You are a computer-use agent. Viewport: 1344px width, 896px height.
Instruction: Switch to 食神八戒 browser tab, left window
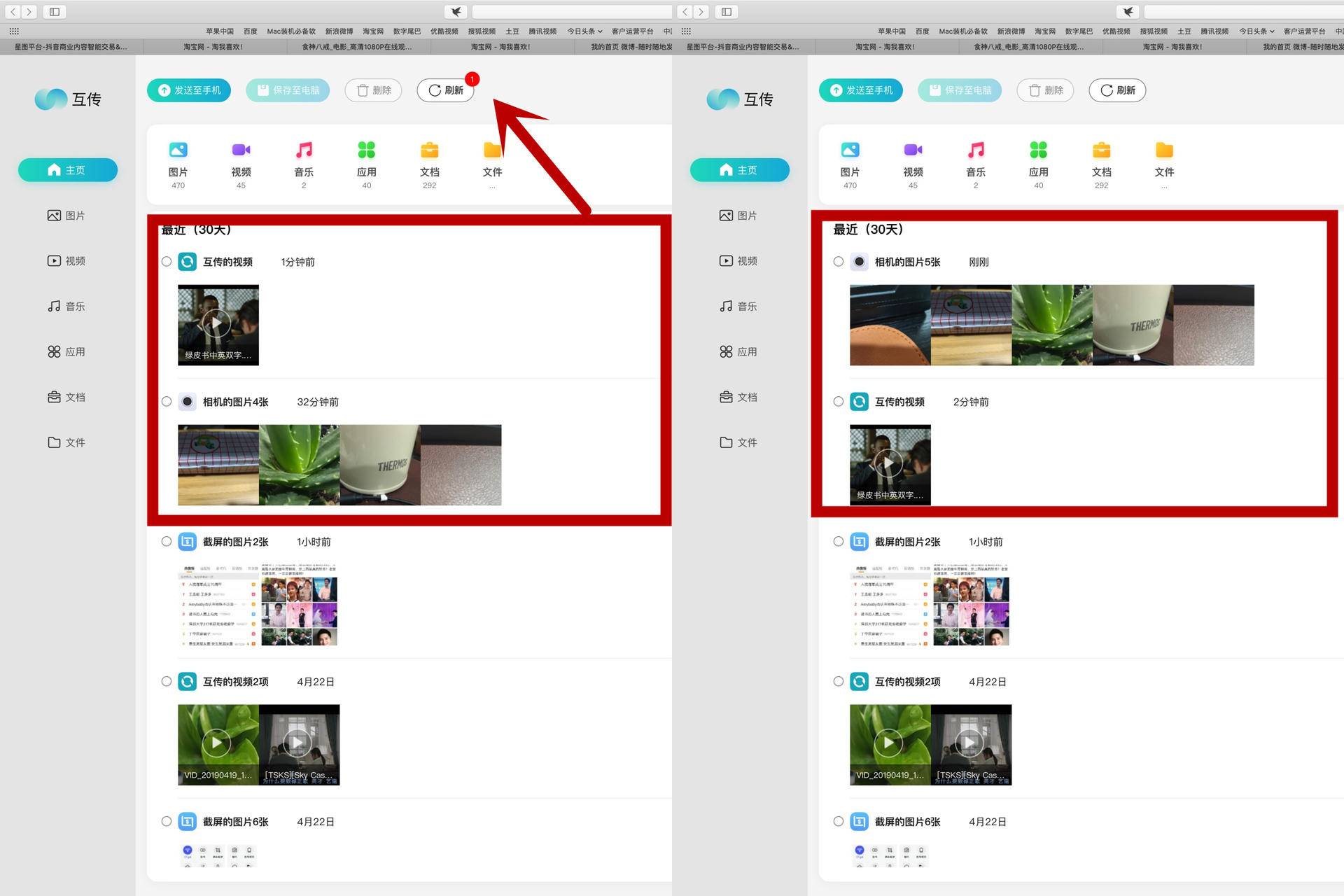pos(357,47)
